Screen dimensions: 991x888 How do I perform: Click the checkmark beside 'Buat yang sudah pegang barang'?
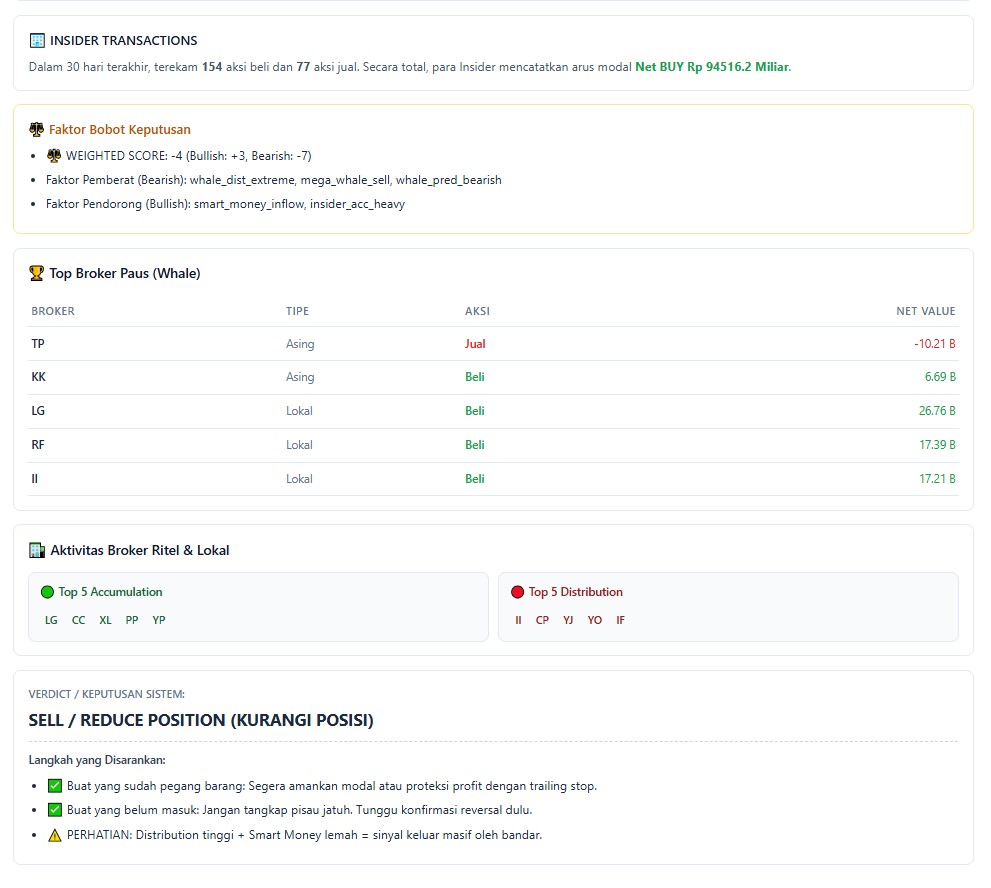pos(55,786)
